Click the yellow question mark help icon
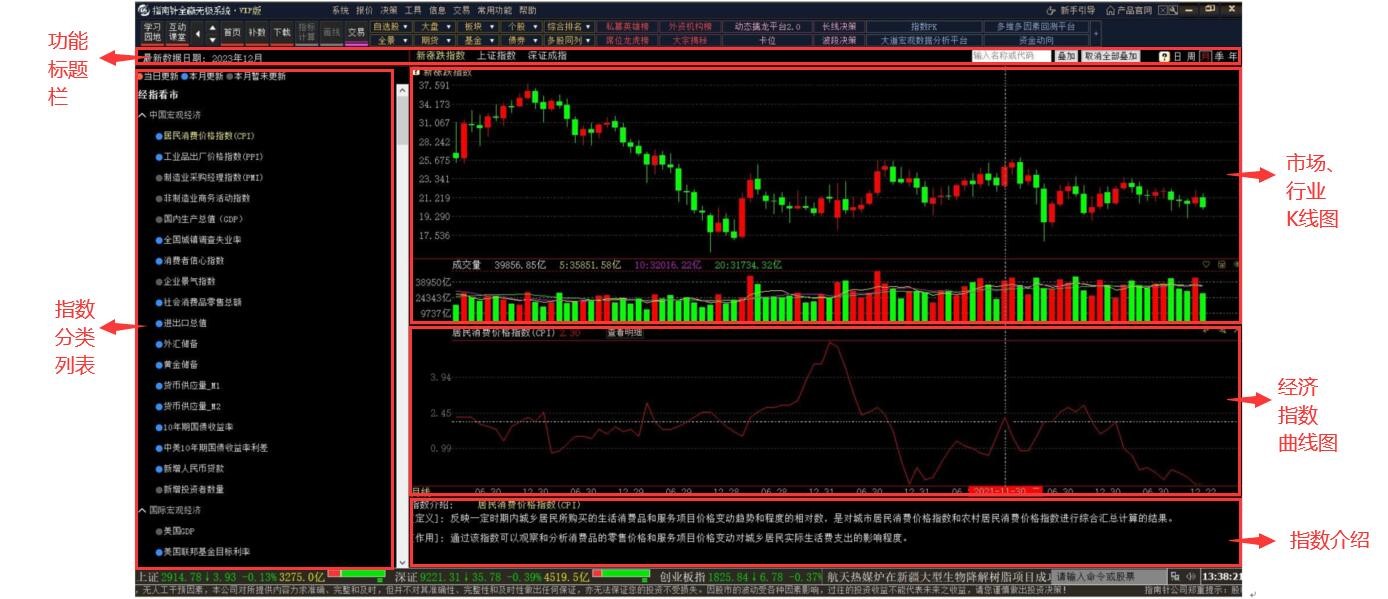Image resolution: width=1388 pixels, height=599 pixels. [x=1164, y=57]
